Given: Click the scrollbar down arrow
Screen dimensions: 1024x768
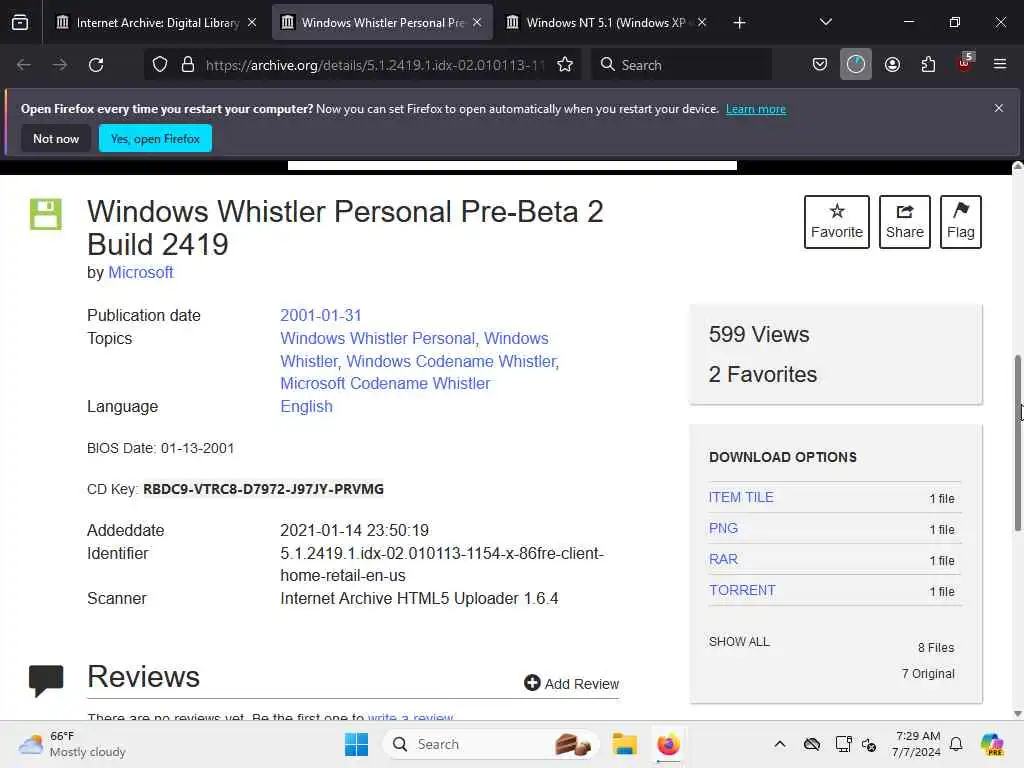Looking at the screenshot, I should [x=1017, y=713].
